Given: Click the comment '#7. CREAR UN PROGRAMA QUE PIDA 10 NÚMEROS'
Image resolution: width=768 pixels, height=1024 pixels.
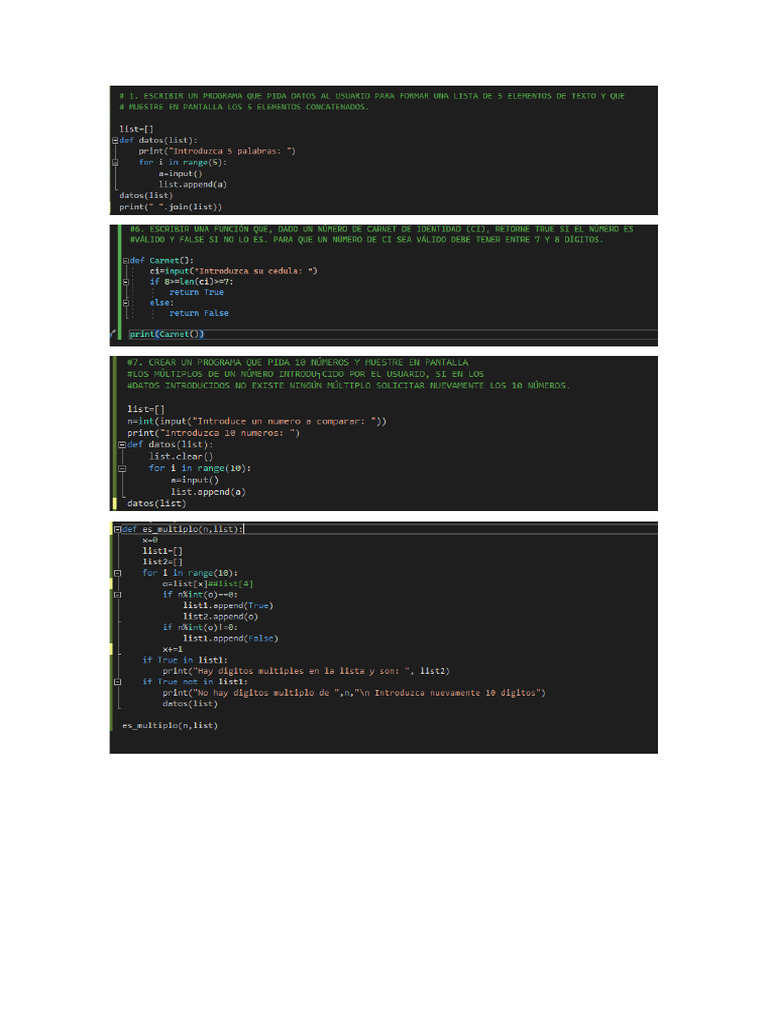Looking at the screenshot, I should pyautogui.click(x=297, y=362).
